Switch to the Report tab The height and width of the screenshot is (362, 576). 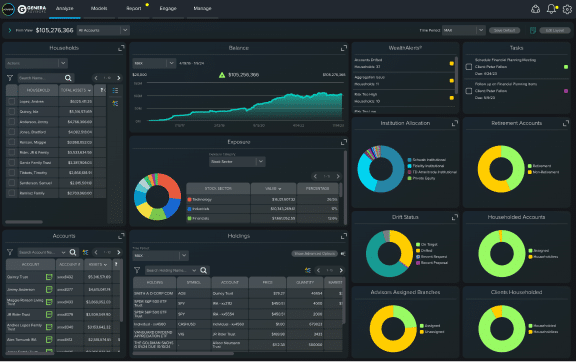tap(134, 8)
